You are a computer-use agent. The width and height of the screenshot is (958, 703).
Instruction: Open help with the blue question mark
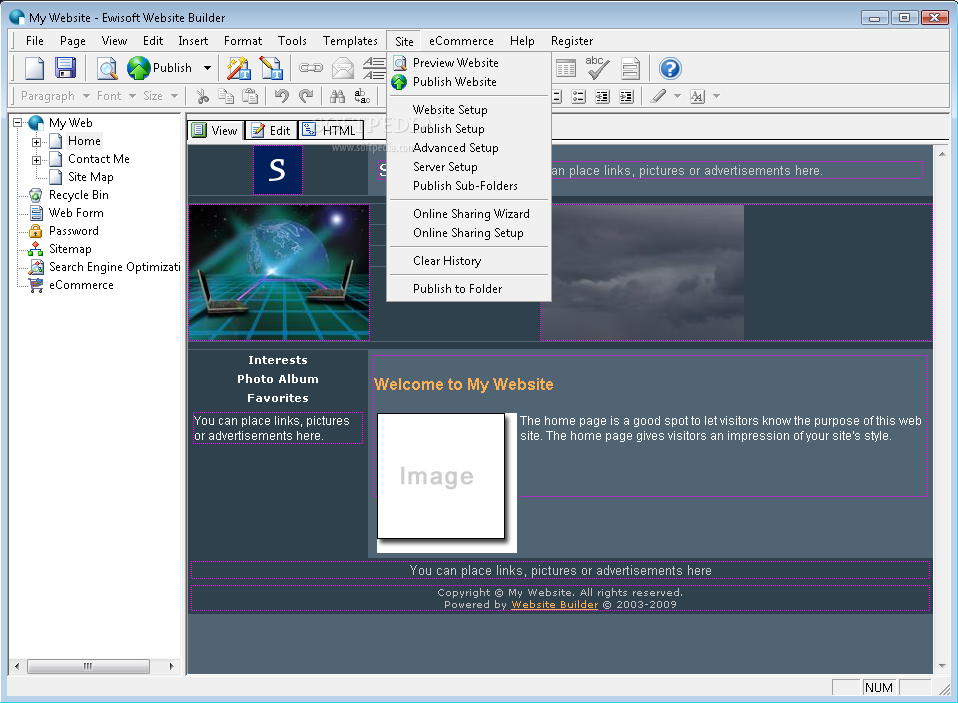click(x=670, y=68)
